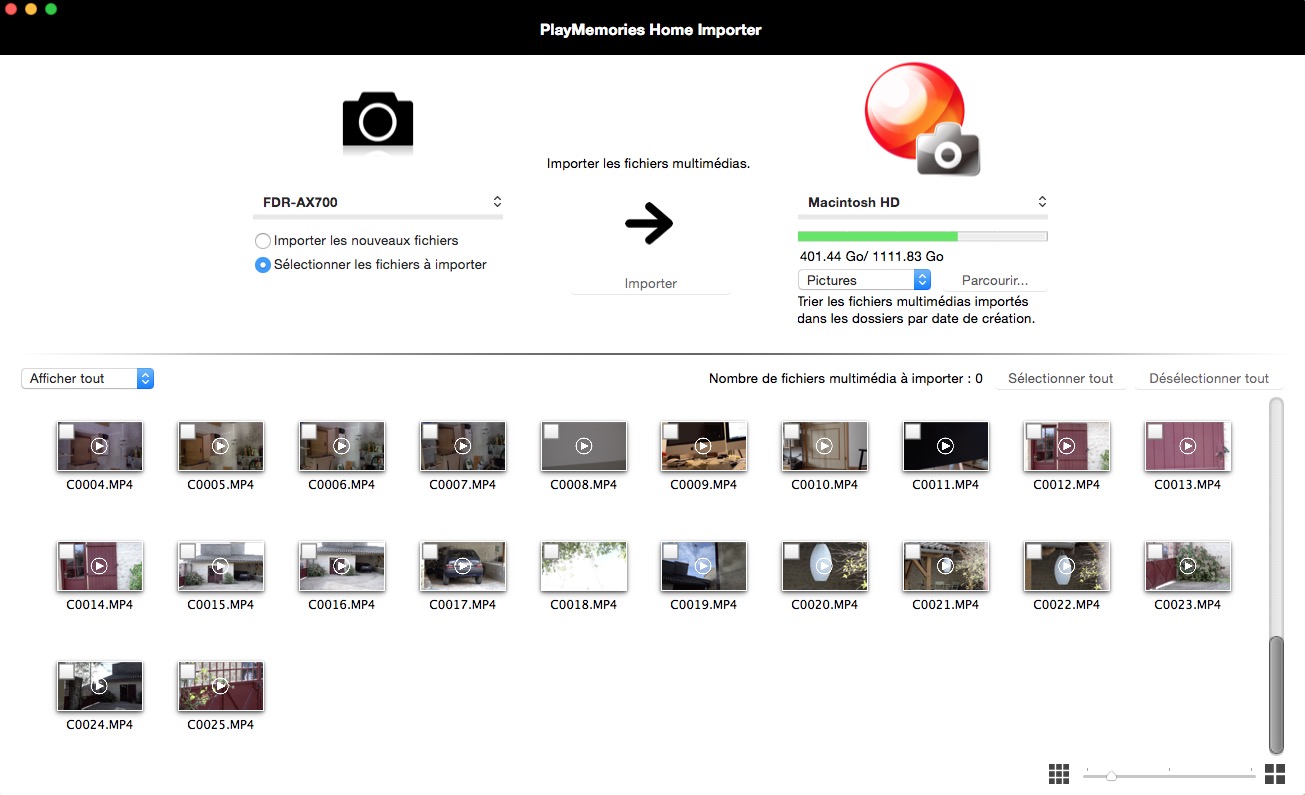1305x795 pixels.
Task: Open the FDR-AX700 device dropdown
Action: pos(378,202)
